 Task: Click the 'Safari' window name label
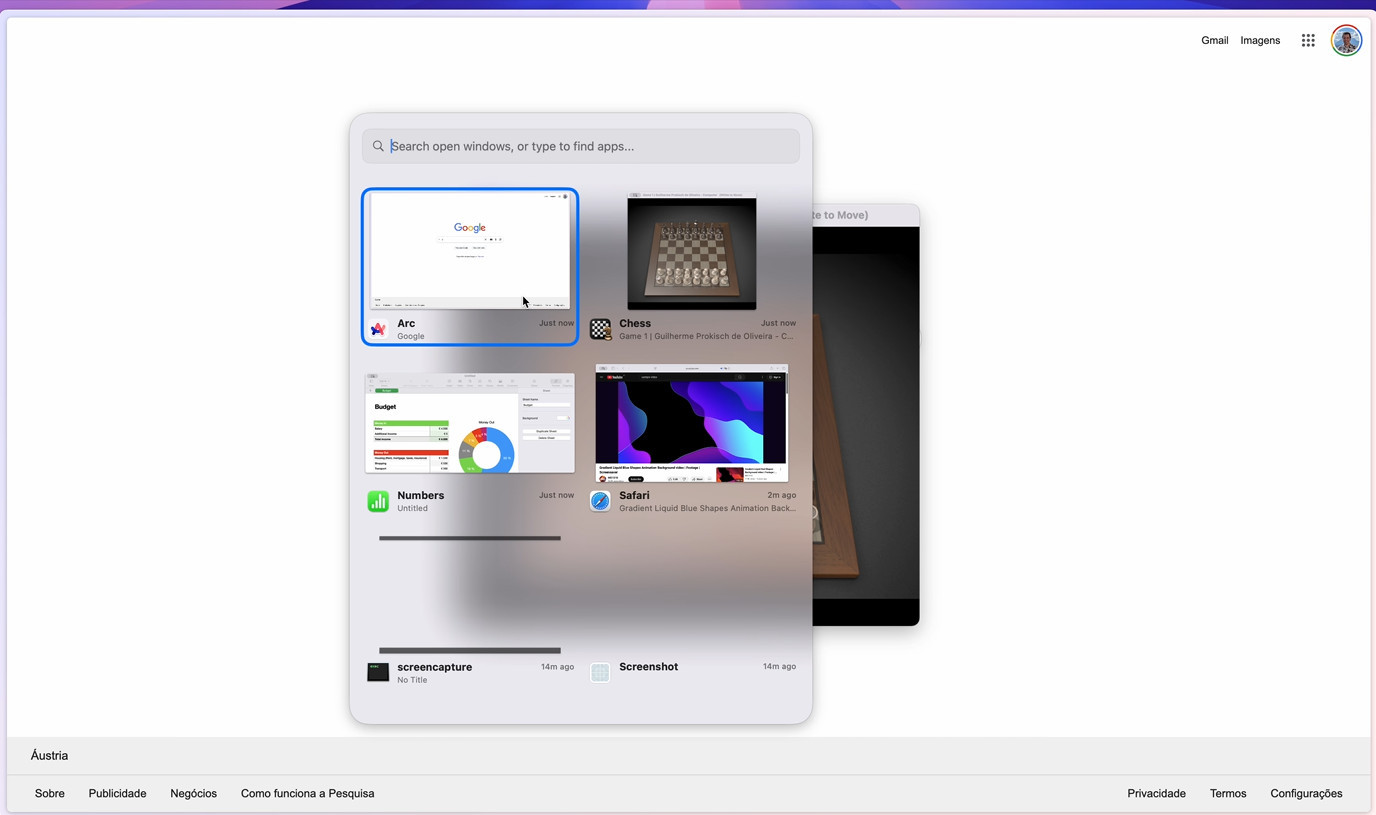click(x=634, y=495)
